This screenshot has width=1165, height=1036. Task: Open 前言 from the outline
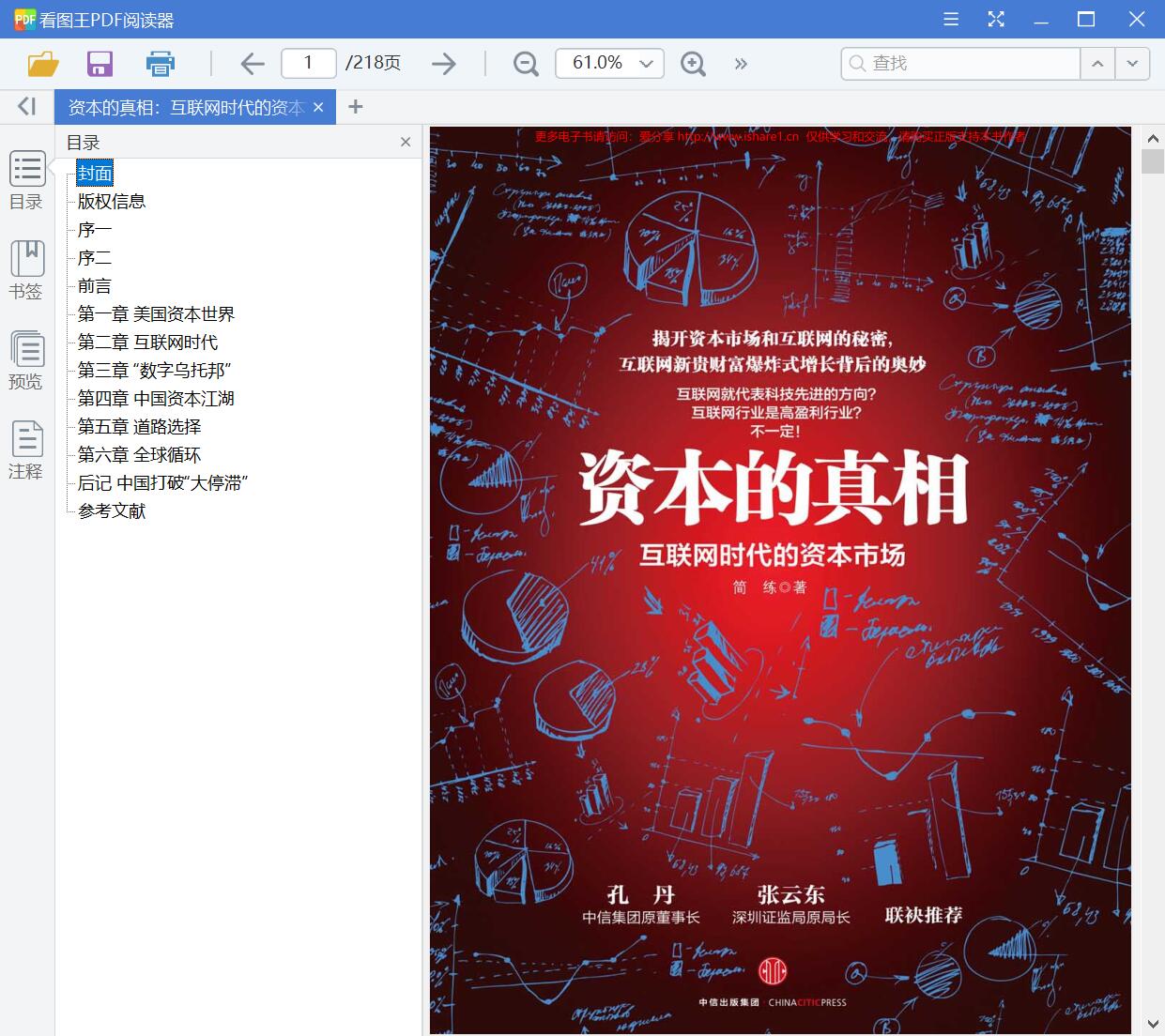[95, 286]
